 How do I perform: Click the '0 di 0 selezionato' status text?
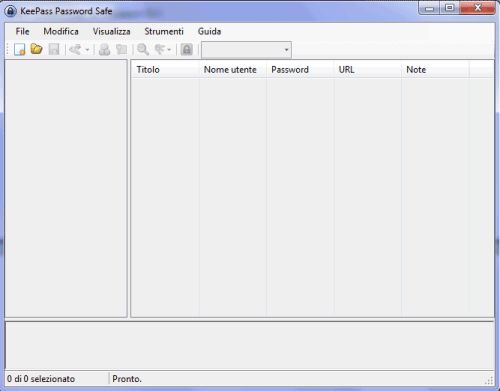click(x=41, y=379)
